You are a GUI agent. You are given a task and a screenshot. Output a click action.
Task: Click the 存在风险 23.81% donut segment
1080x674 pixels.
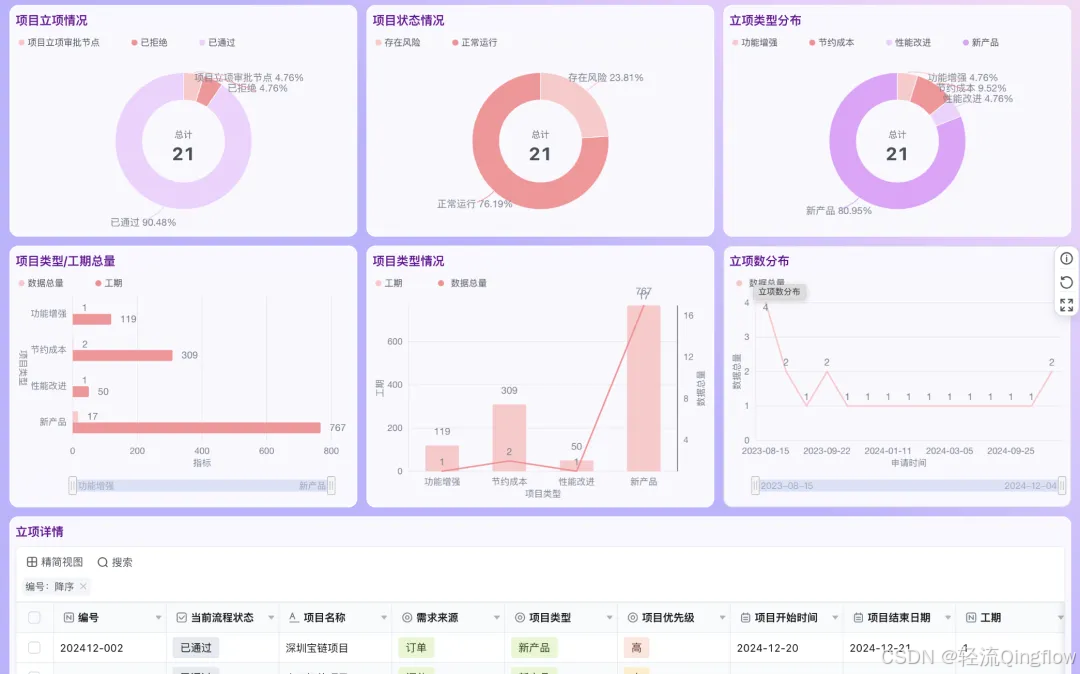click(582, 103)
